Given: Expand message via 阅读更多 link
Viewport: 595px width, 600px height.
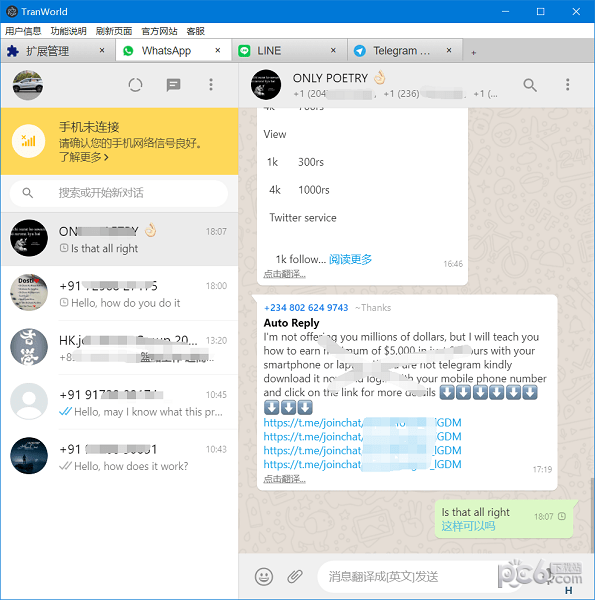Looking at the screenshot, I should [x=350, y=259].
